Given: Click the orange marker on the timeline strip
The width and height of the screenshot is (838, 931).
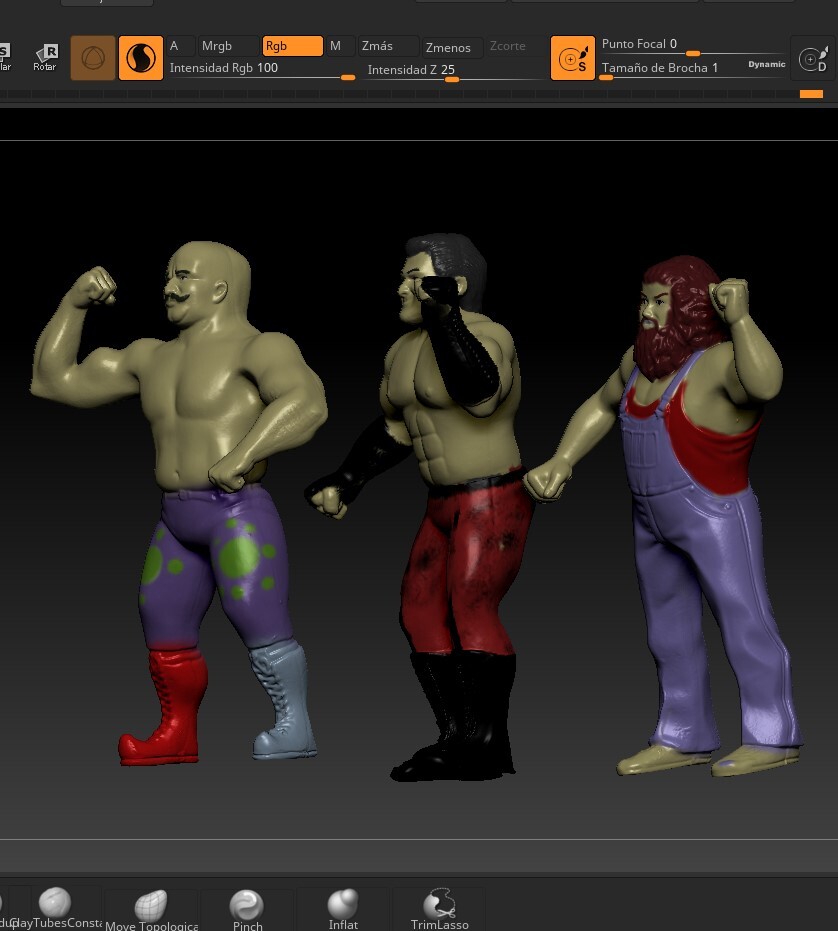Looking at the screenshot, I should click(x=811, y=94).
